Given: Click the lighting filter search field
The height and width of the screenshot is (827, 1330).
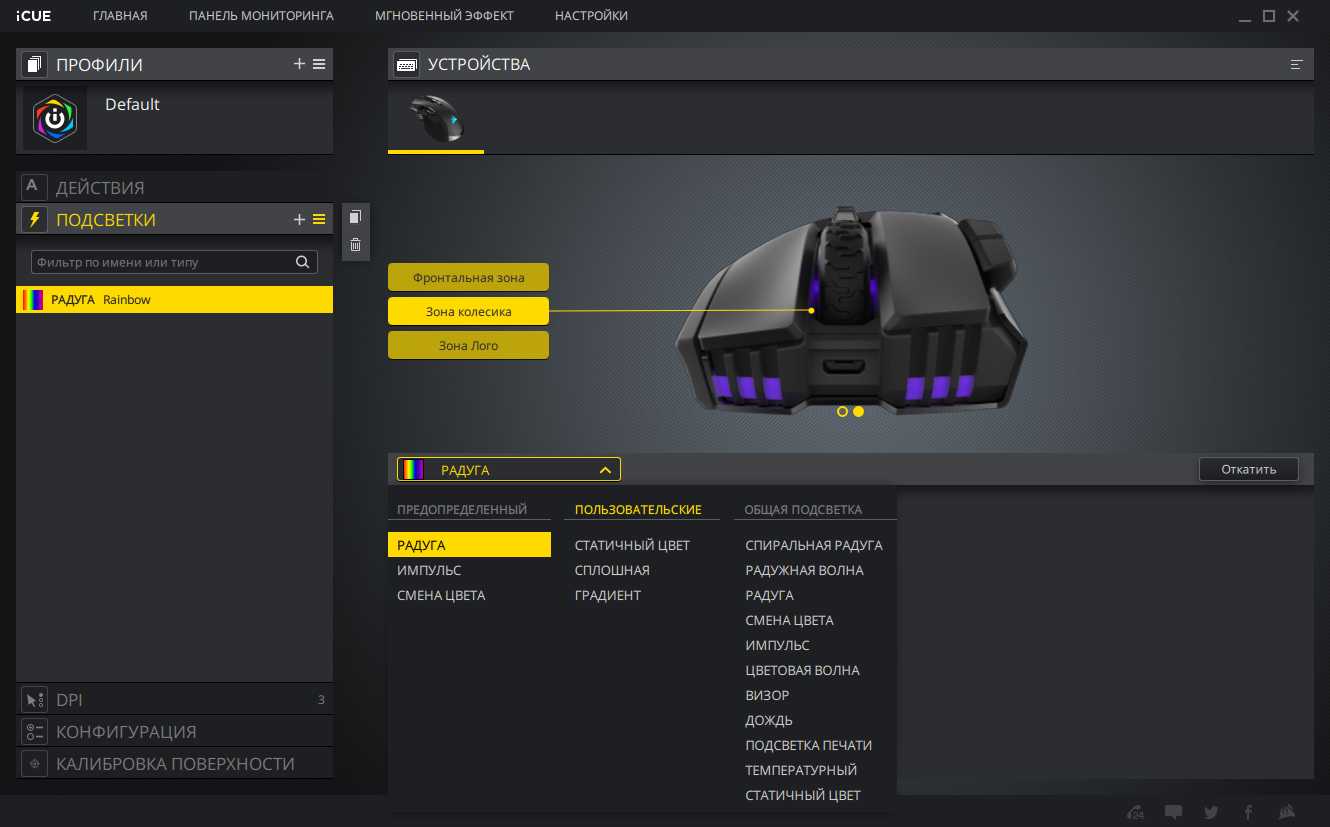Looking at the screenshot, I should pos(163,262).
